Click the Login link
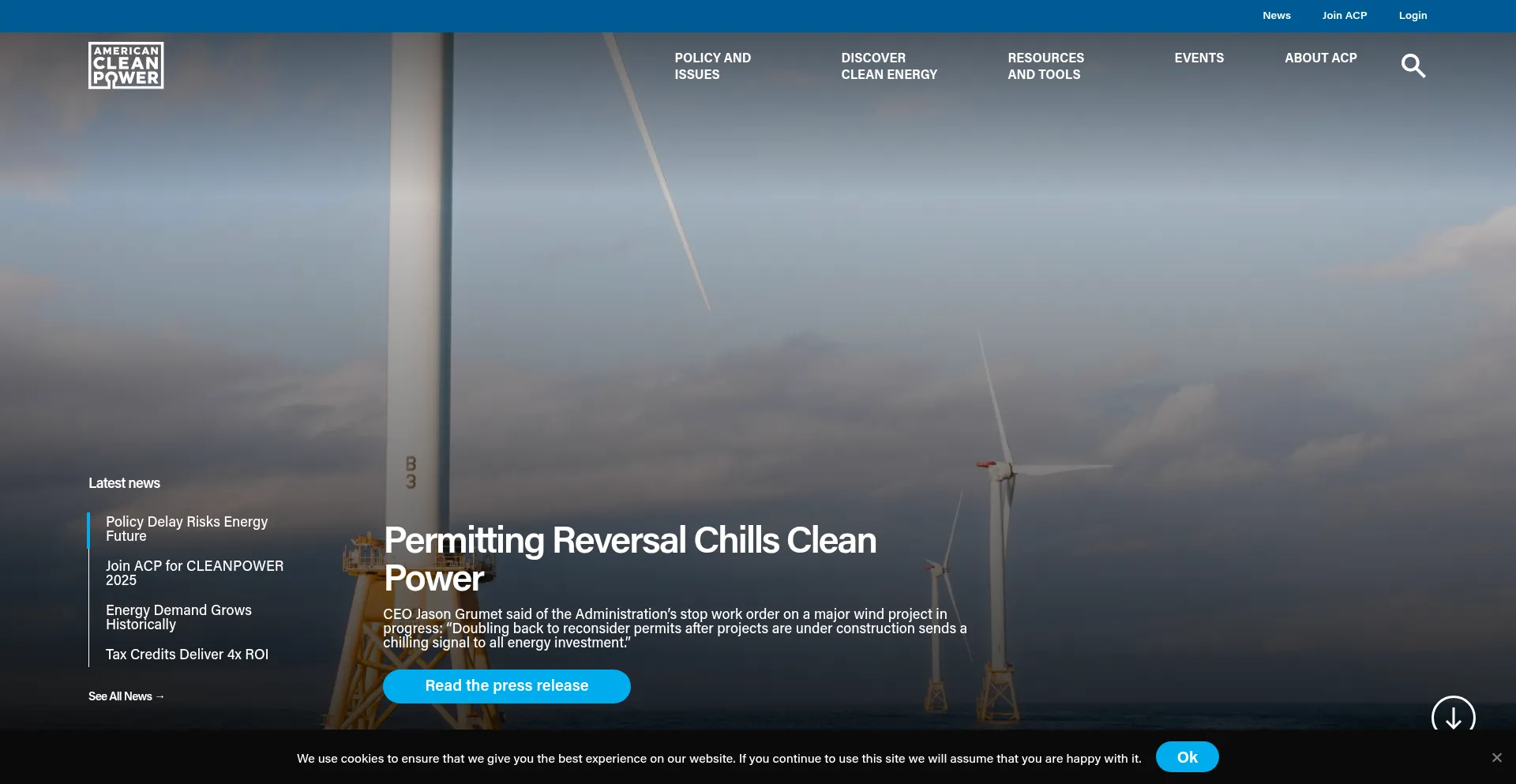The width and height of the screenshot is (1516, 784). tap(1413, 15)
